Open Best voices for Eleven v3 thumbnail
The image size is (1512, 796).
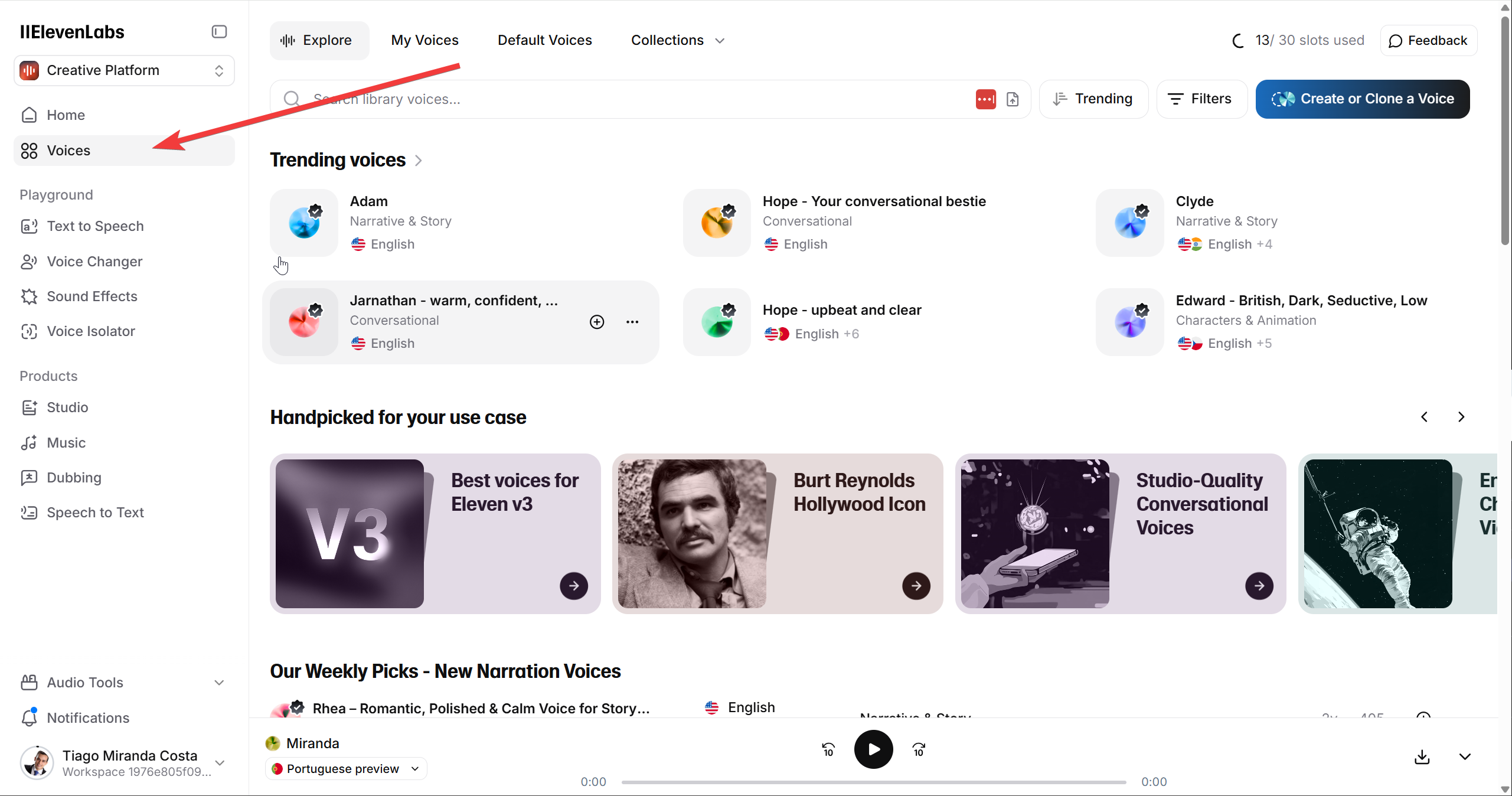[x=350, y=534]
